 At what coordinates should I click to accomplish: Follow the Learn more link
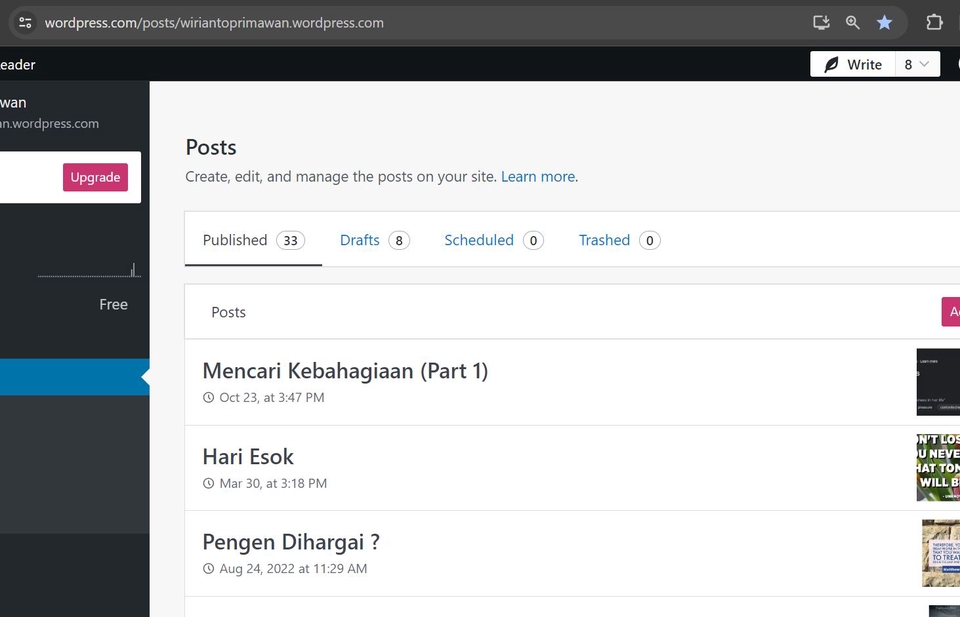538,176
